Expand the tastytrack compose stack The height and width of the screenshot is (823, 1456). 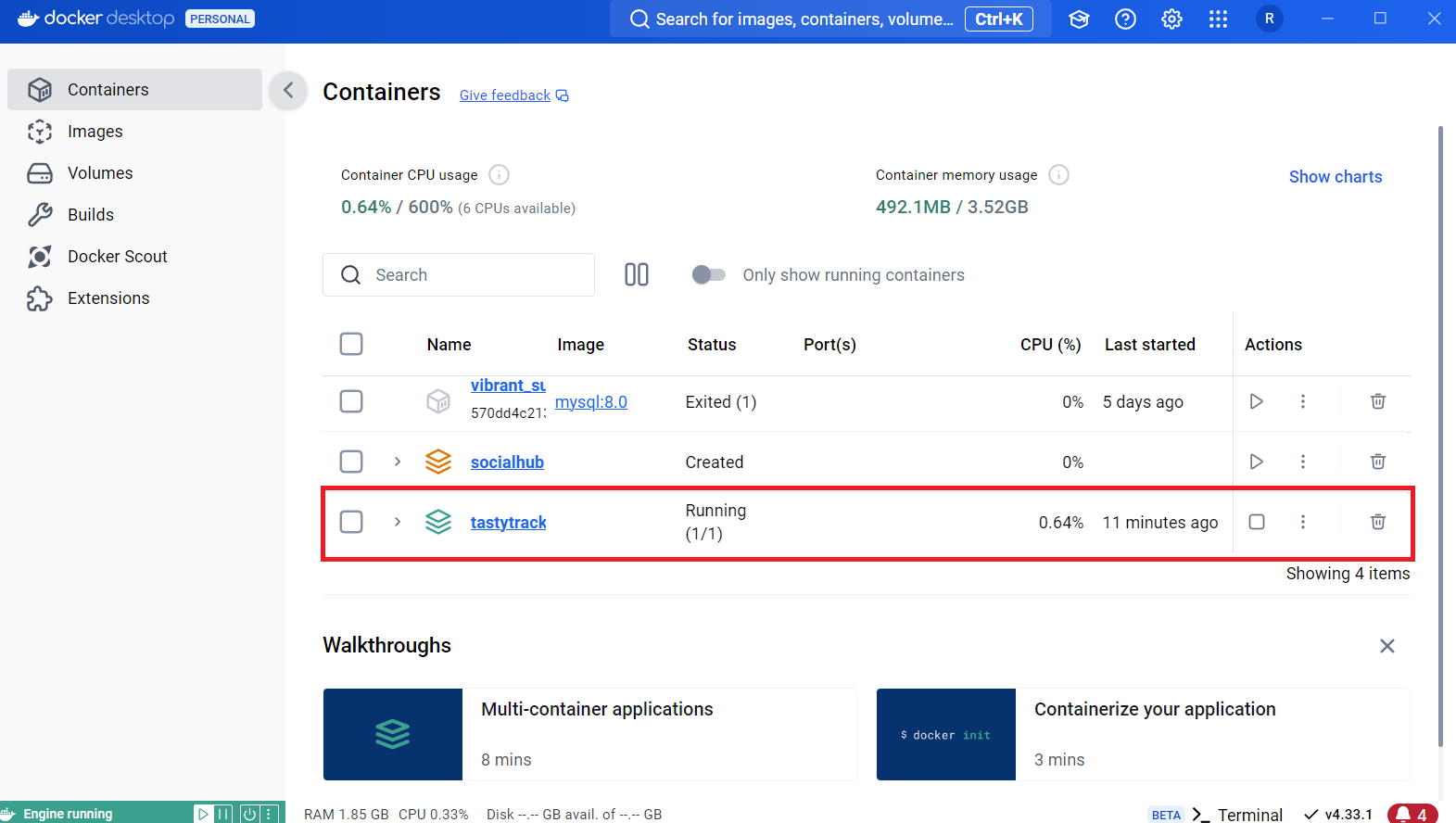click(x=398, y=522)
